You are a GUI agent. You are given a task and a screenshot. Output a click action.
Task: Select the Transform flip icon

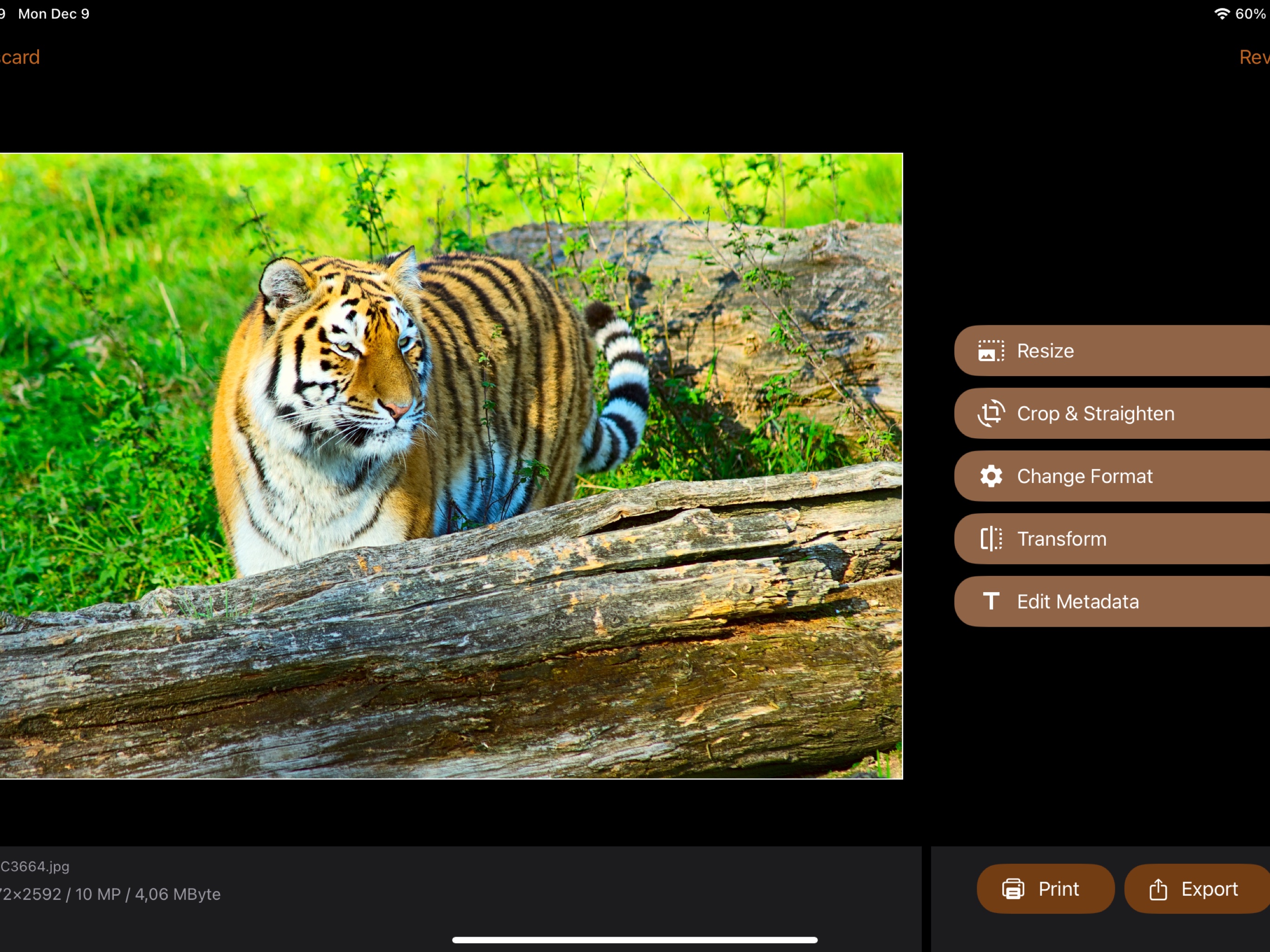tap(991, 539)
